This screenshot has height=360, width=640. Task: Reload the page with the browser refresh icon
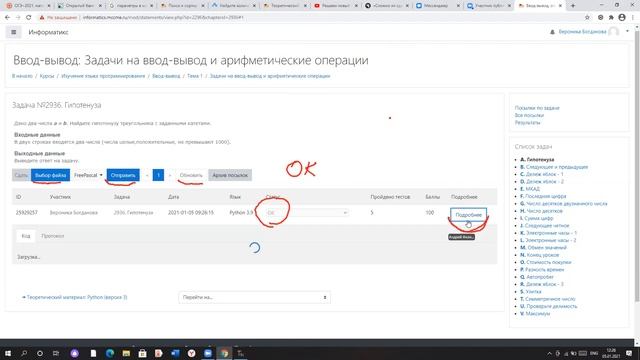pyautogui.click(x=29, y=18)
